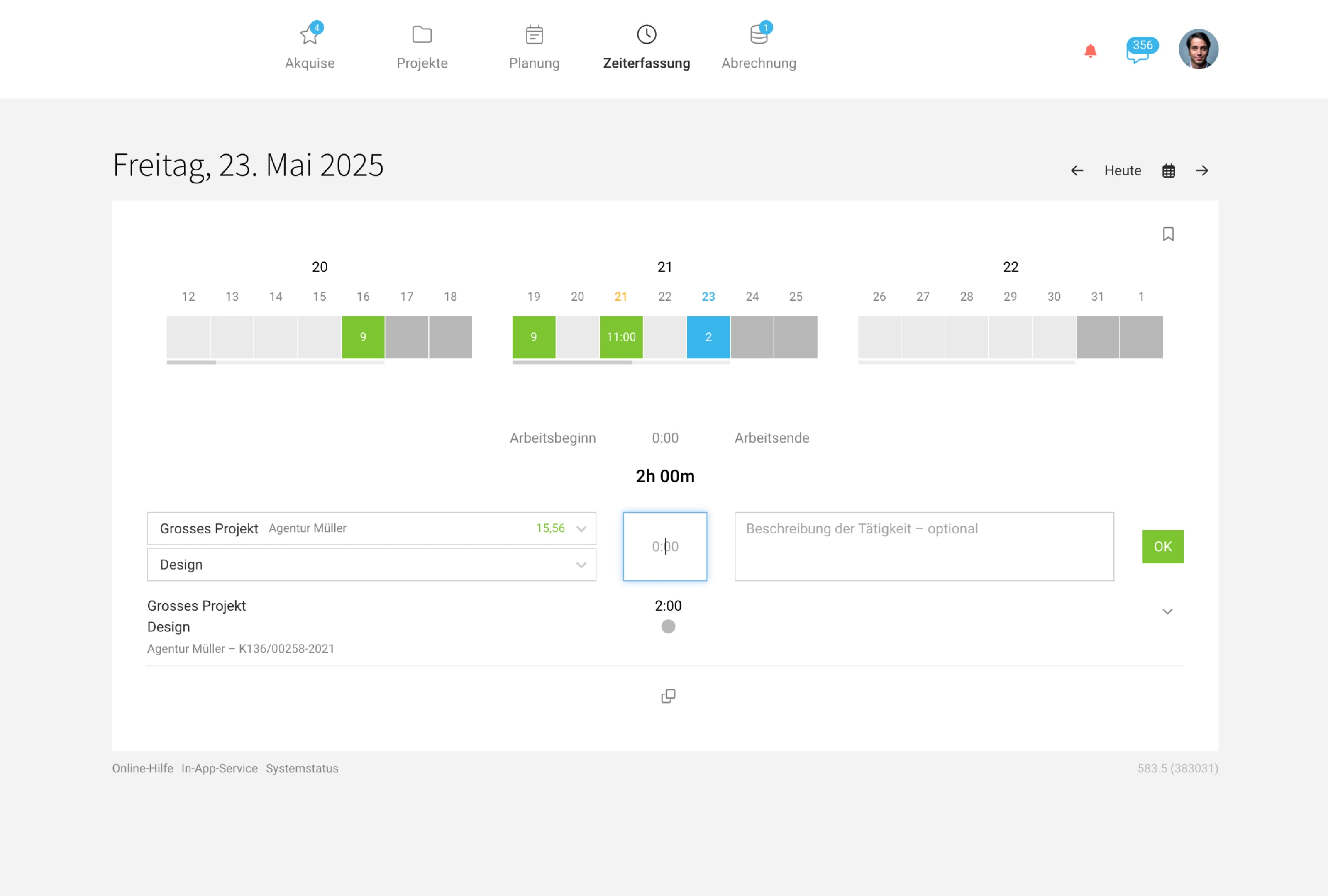Open the calendar date picker icon

tap(1168, 171)
